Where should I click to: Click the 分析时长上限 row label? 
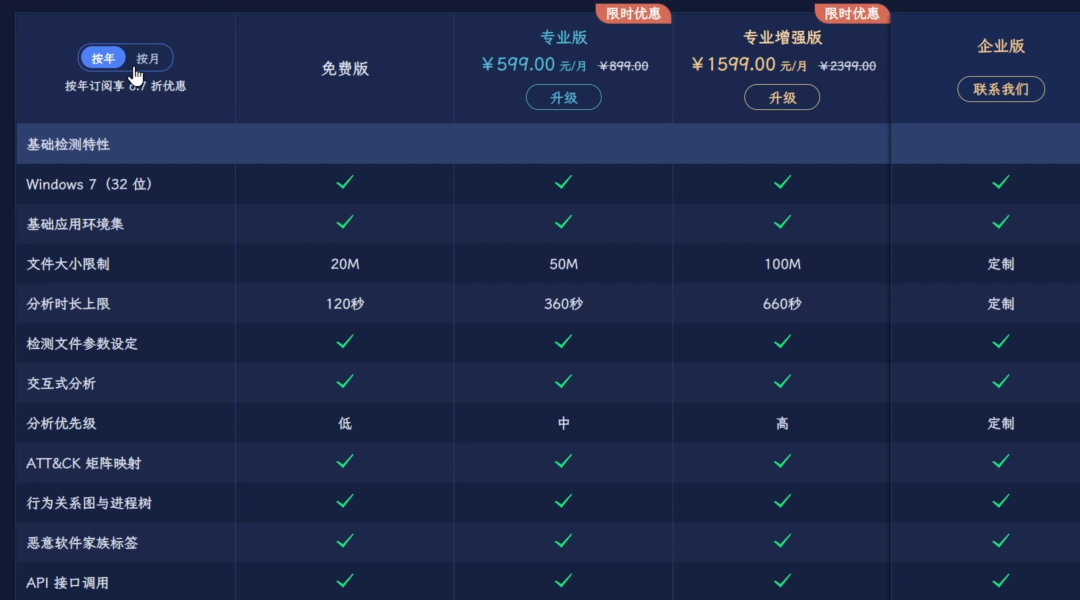68,304
